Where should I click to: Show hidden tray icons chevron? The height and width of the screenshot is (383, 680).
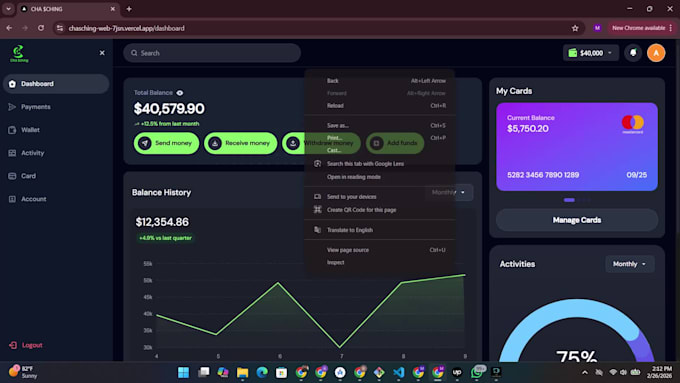(x=585, y=372)
